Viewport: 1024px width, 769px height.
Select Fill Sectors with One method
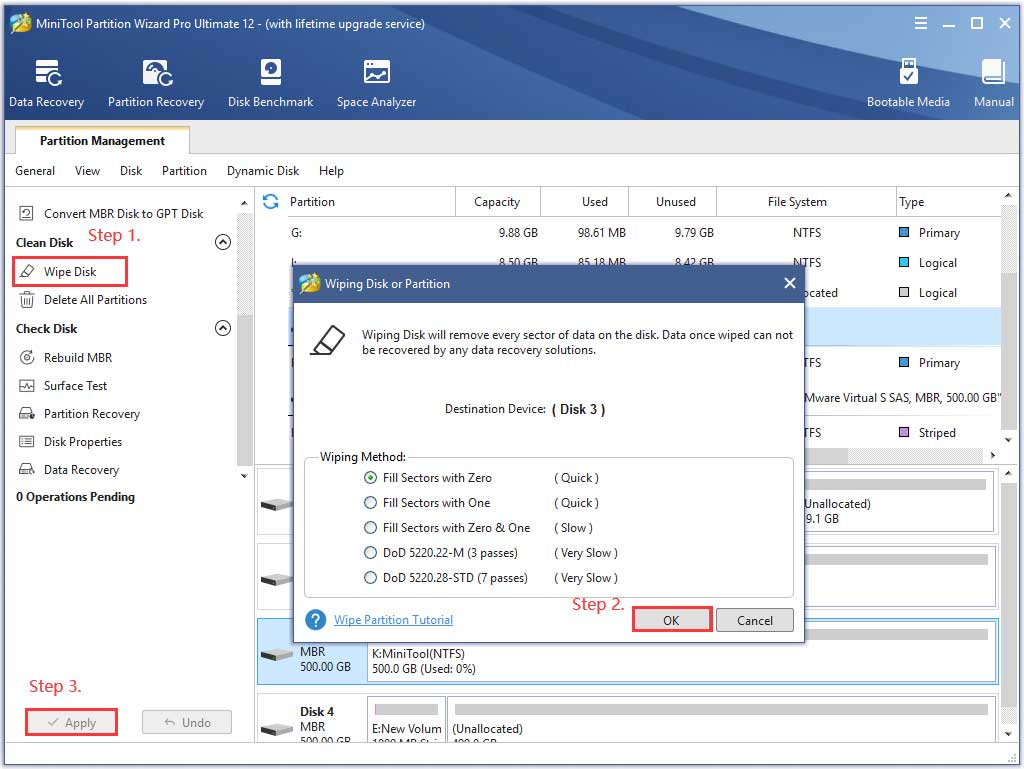pos(370,503)
